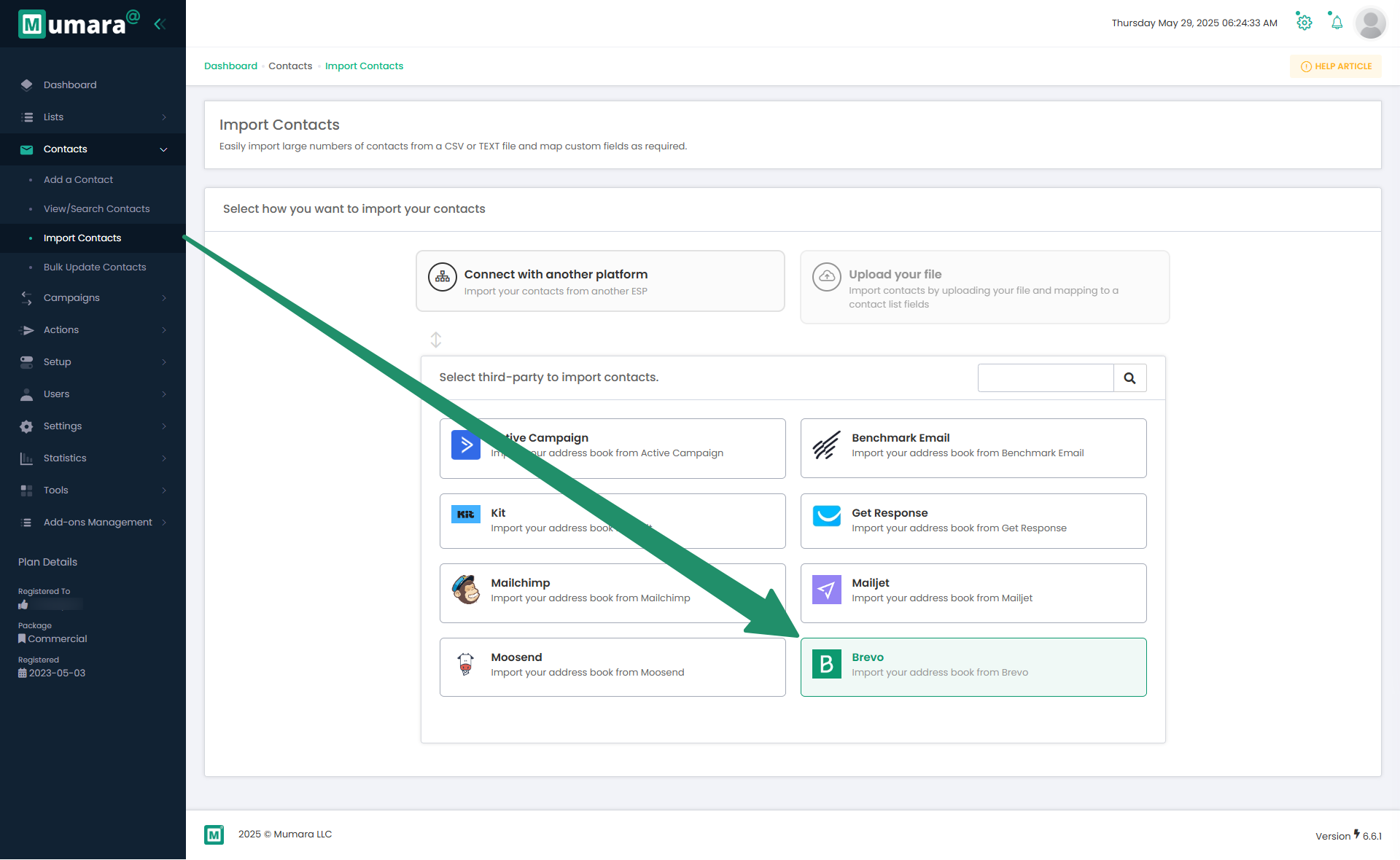1400x860 pixels.
Task: Click the Benchmark Email logo icon
Action: pyautogui.click(x=827, y=445)
